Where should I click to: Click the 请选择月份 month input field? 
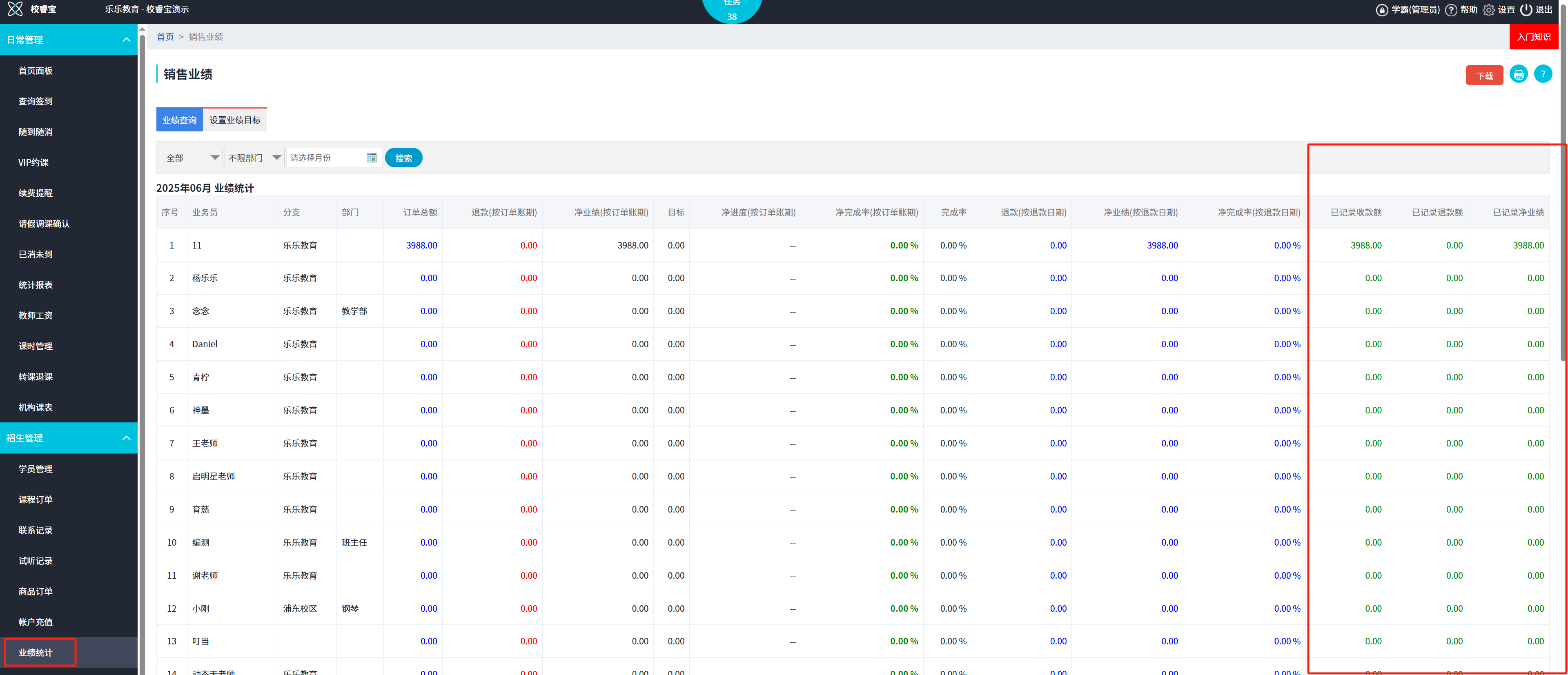[x=334, y=158]
